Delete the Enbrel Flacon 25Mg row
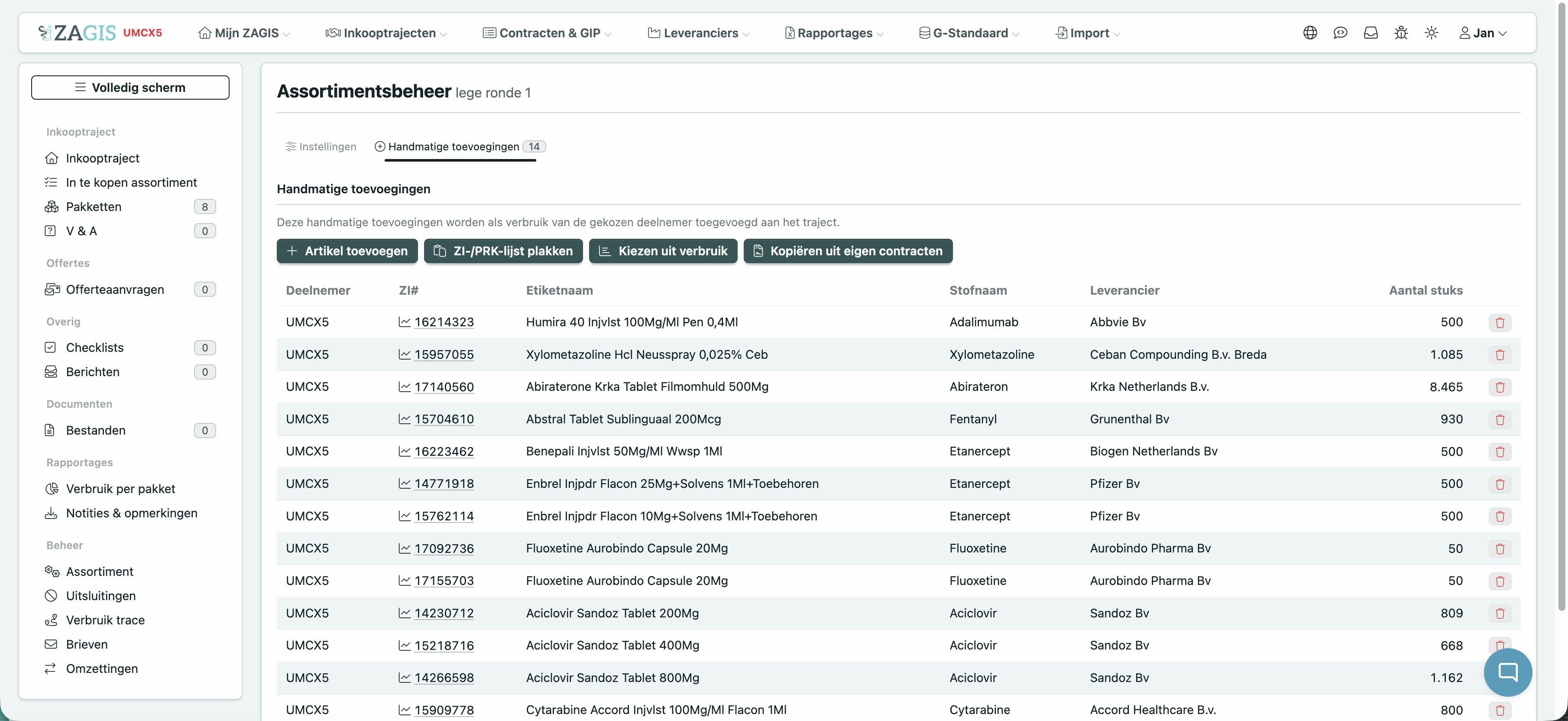 click(x=1500, y=484)
